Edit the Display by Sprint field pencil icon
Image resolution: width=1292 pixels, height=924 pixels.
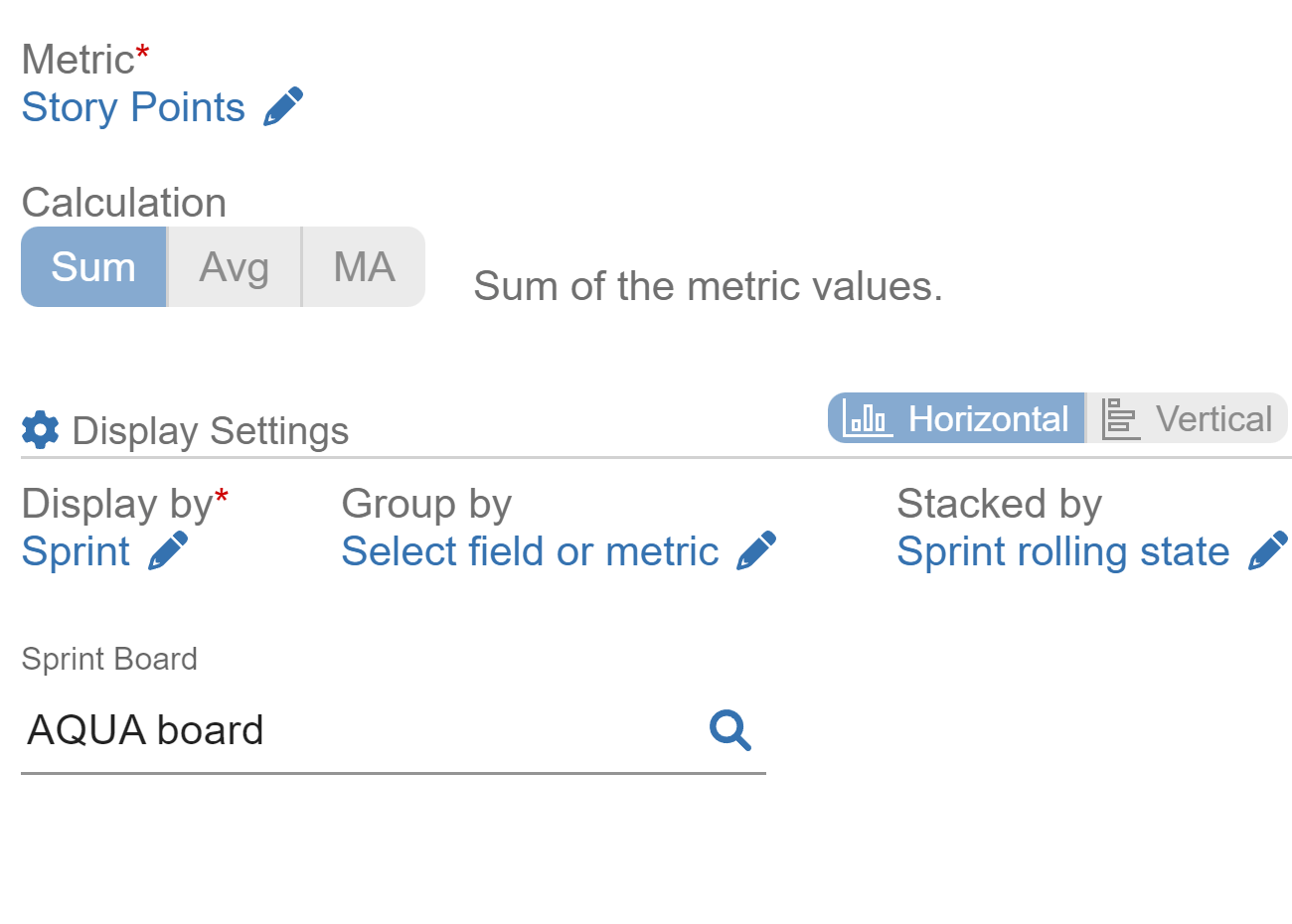(169, 551)
